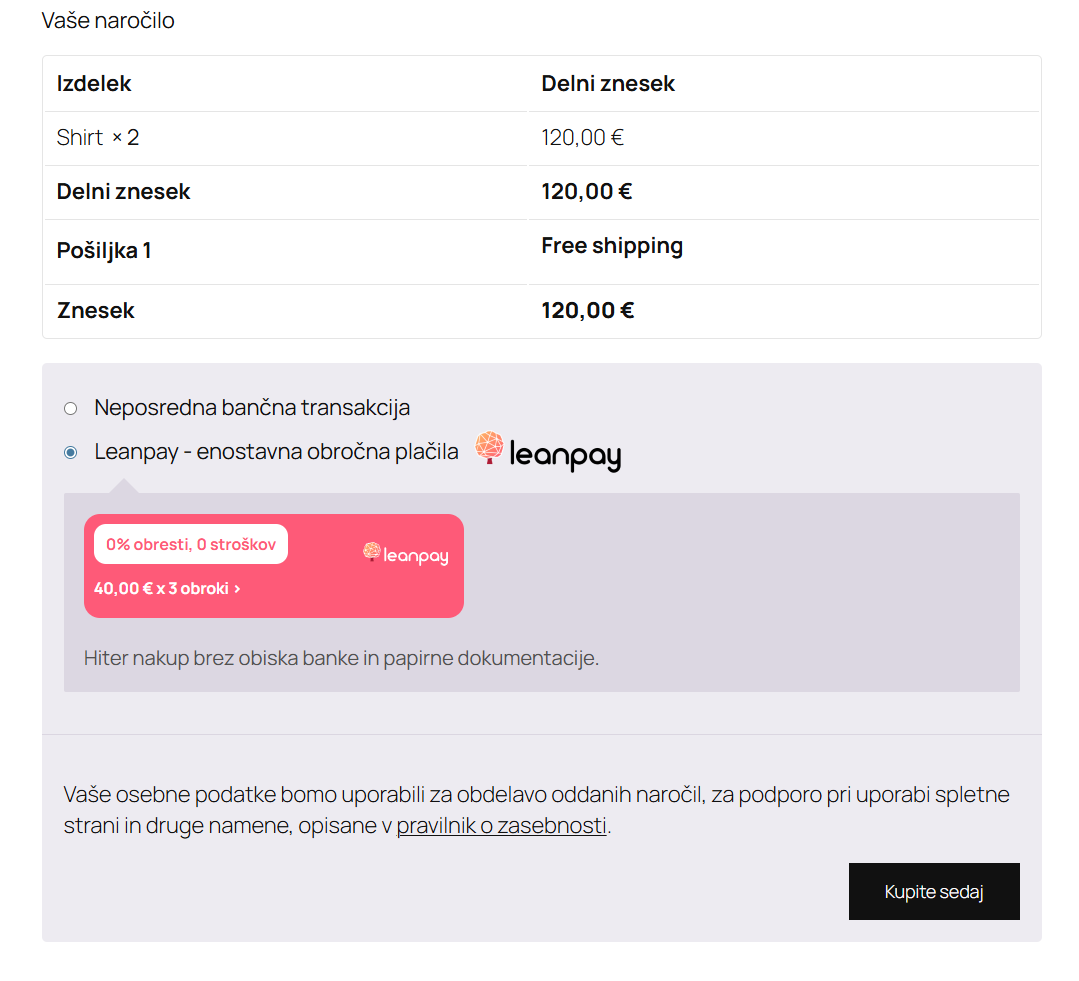Click the Leanpay logo inside the pink widget
Viewport: 1079px width, 981px height.
point(405,554)
